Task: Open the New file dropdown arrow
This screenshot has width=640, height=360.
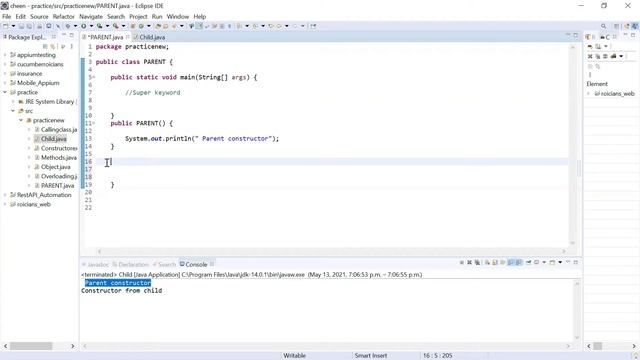Action: click(x=13, y=26)
